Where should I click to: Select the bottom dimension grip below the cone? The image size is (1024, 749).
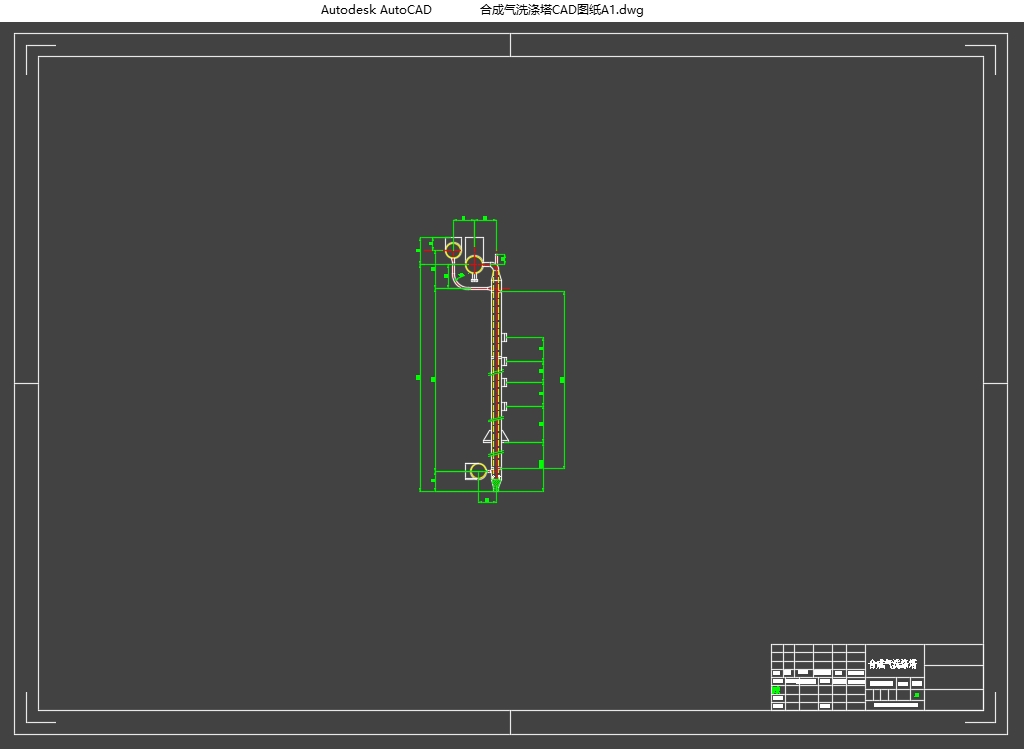(x=486, y=501)
